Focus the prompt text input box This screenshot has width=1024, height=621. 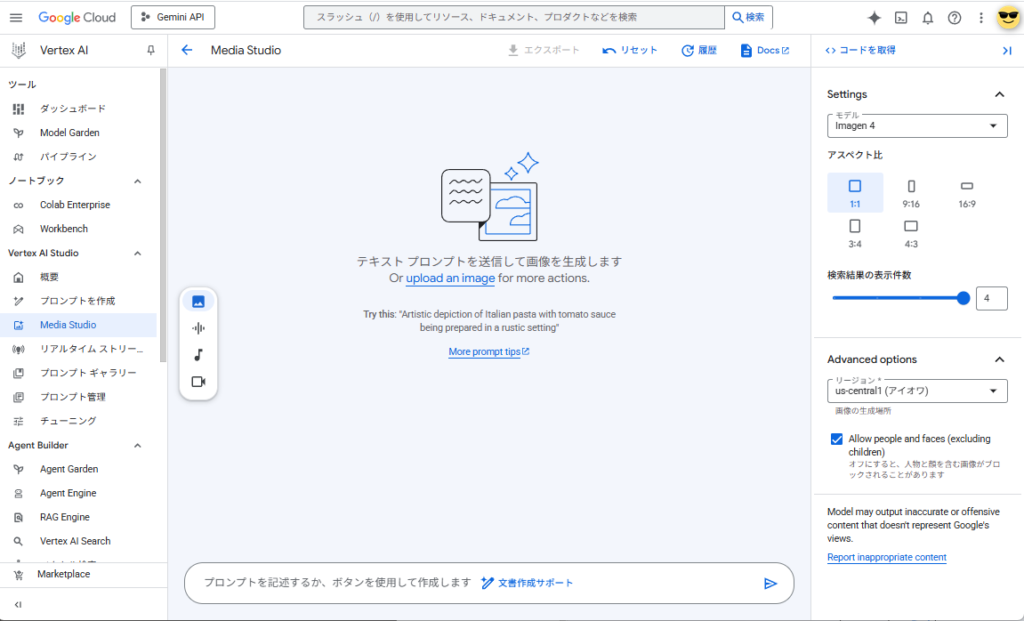(489, 583)
